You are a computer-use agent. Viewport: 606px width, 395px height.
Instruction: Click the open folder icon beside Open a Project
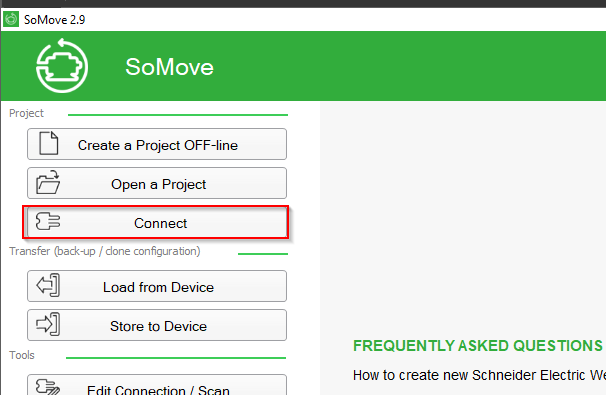pyautogui.click(x=48, y=182)
